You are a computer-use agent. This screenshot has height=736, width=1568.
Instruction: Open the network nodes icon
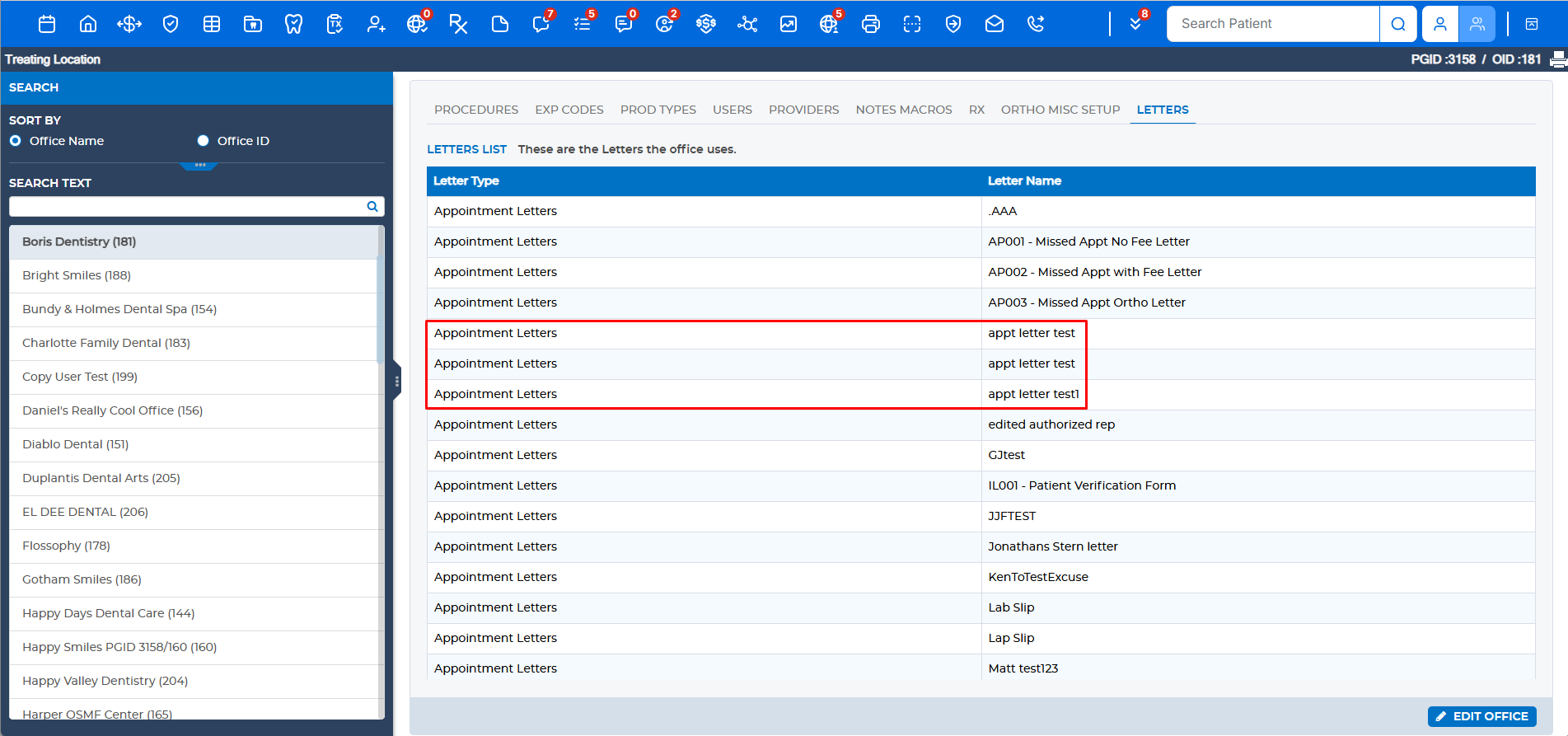coord(747,24)
